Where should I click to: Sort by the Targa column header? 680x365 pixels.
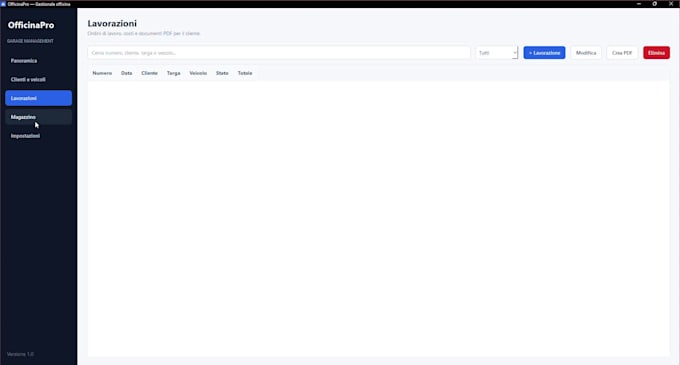(173, 73)
